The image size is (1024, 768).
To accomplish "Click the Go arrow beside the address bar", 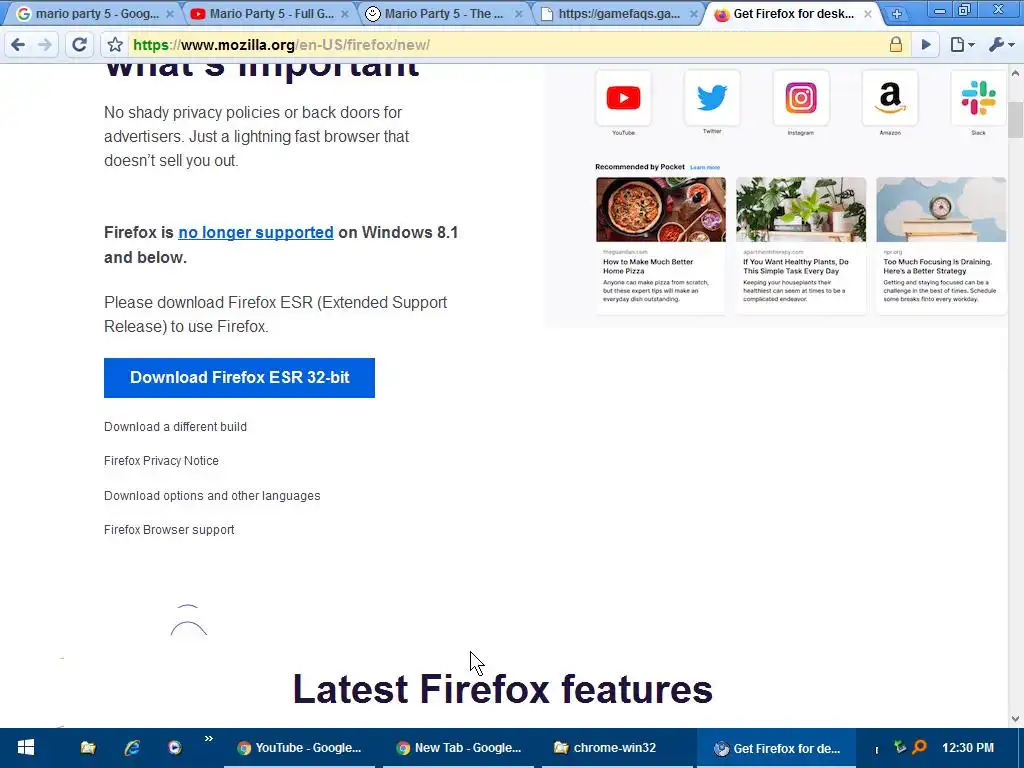I will point(926,44).
